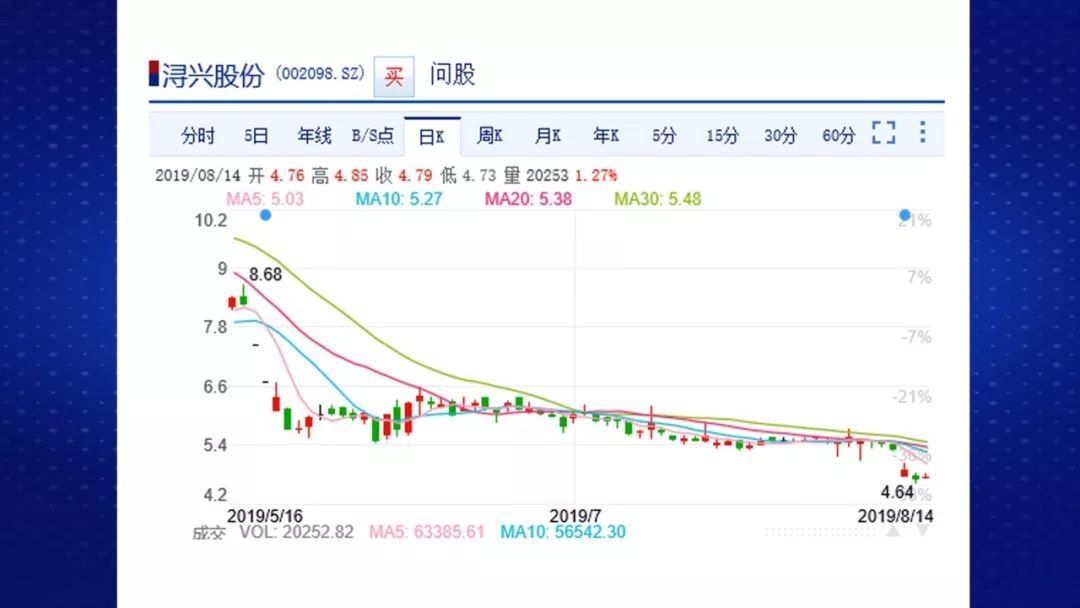Select the 60分 chart tab
1080x608 pixels.
(x=838, y=136)
